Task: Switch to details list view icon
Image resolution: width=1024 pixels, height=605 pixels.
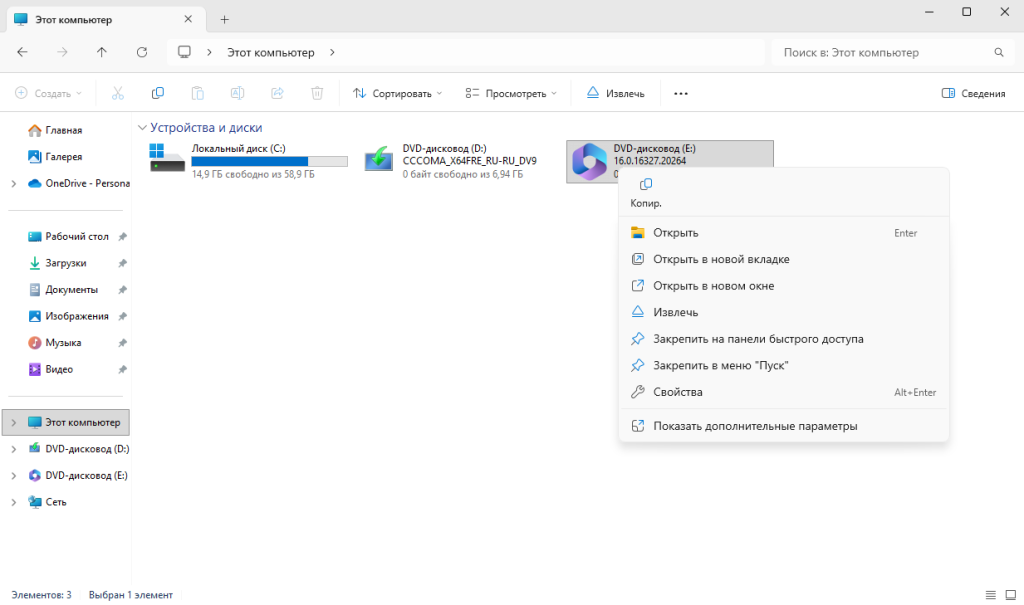Action: pos(991,595)
